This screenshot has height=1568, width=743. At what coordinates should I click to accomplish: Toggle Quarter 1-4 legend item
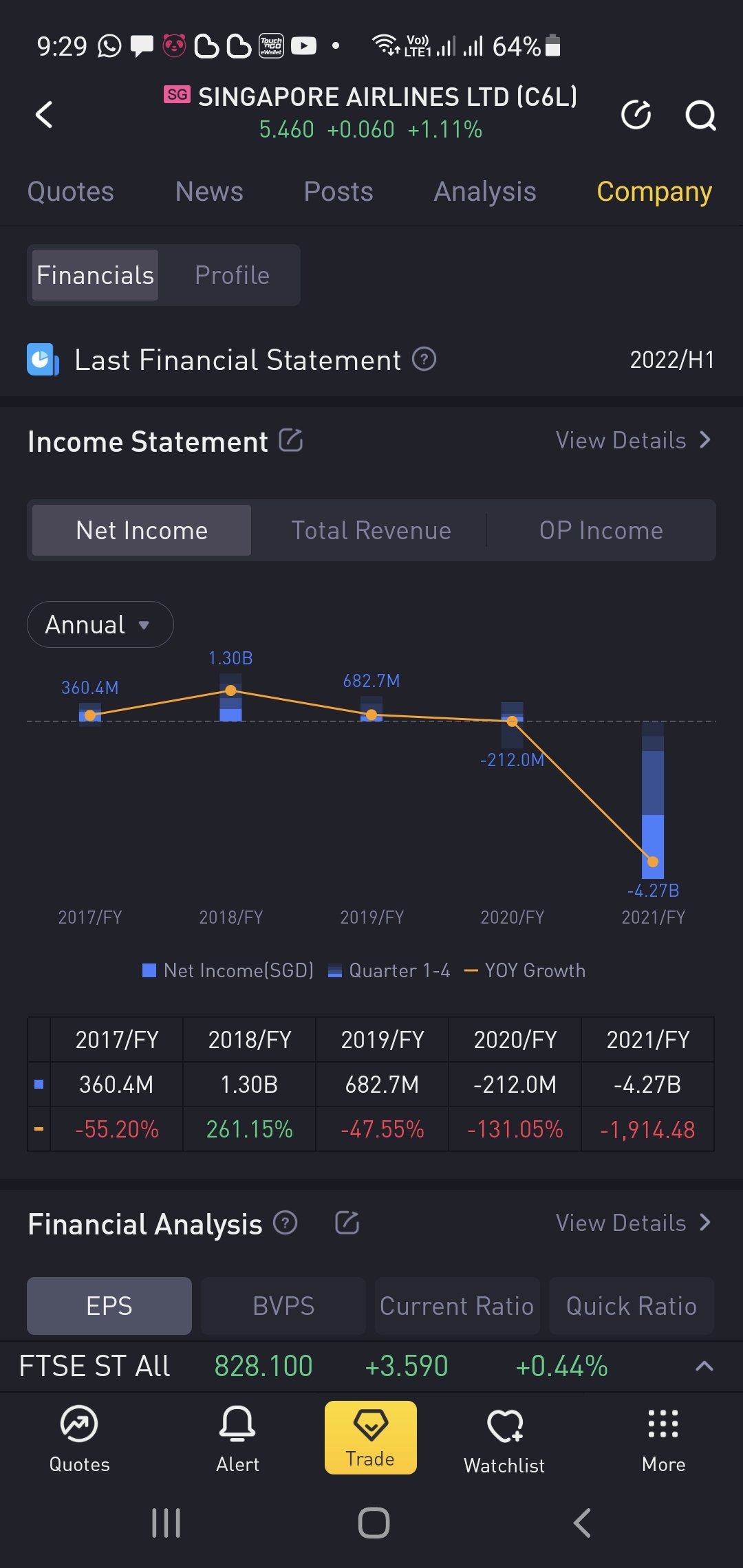click(x=389, y=970)
